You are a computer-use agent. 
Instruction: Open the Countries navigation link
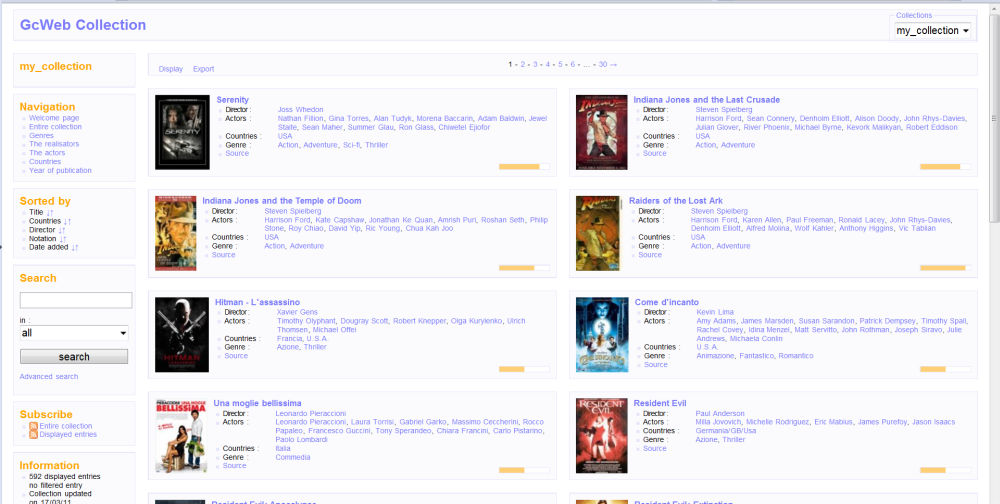pos(45,161)
